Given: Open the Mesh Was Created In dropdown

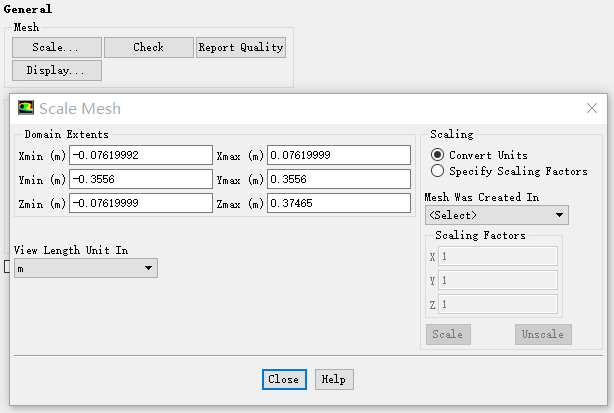Looking at the screenshot, I should point(497,215).
